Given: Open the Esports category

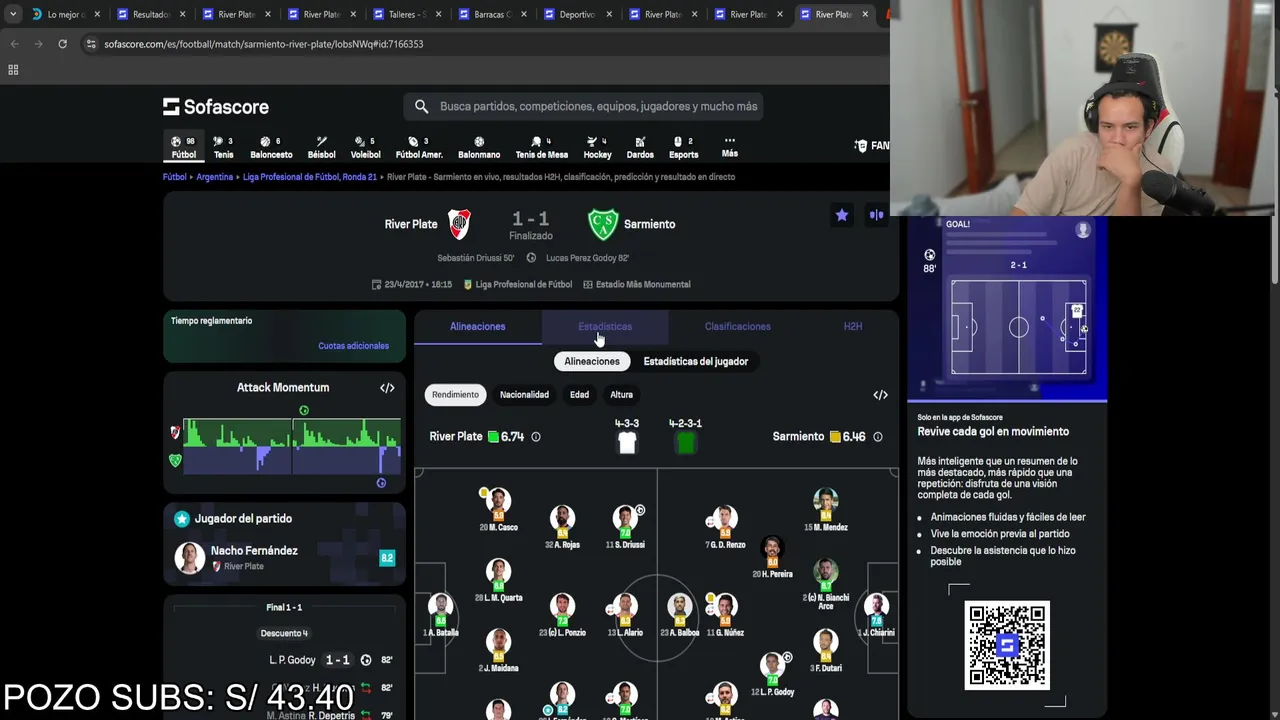Looking at the screenshot, I should coord(683,147).
